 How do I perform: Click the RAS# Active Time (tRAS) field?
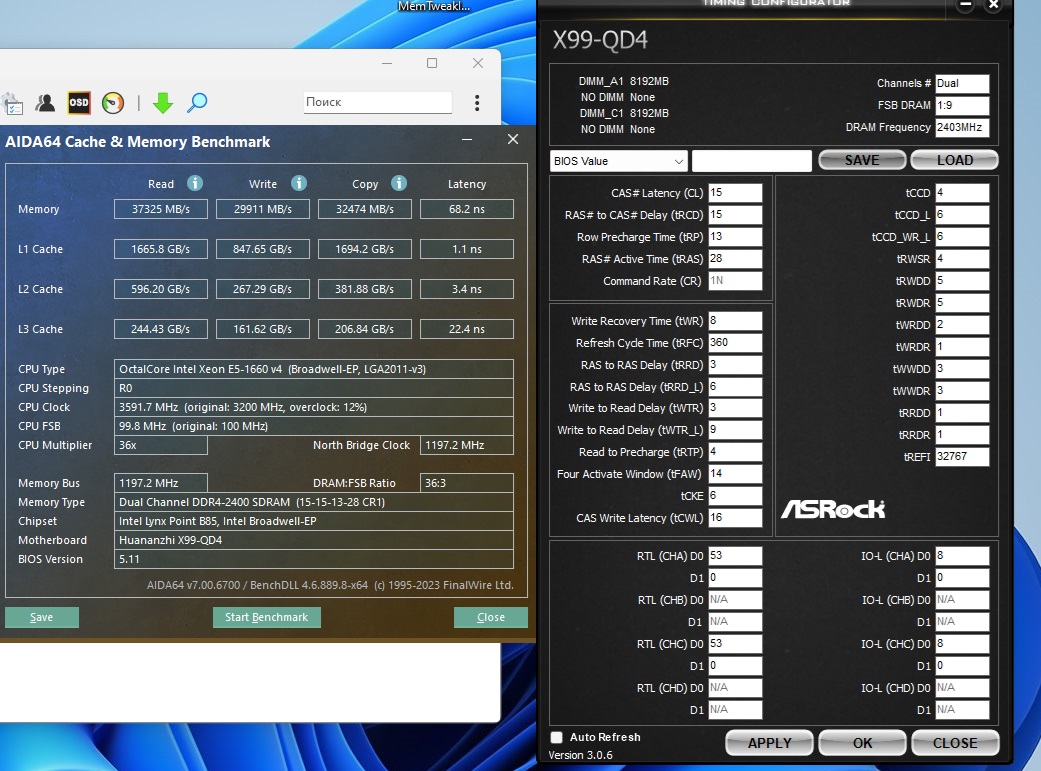(x=735, y=258)
